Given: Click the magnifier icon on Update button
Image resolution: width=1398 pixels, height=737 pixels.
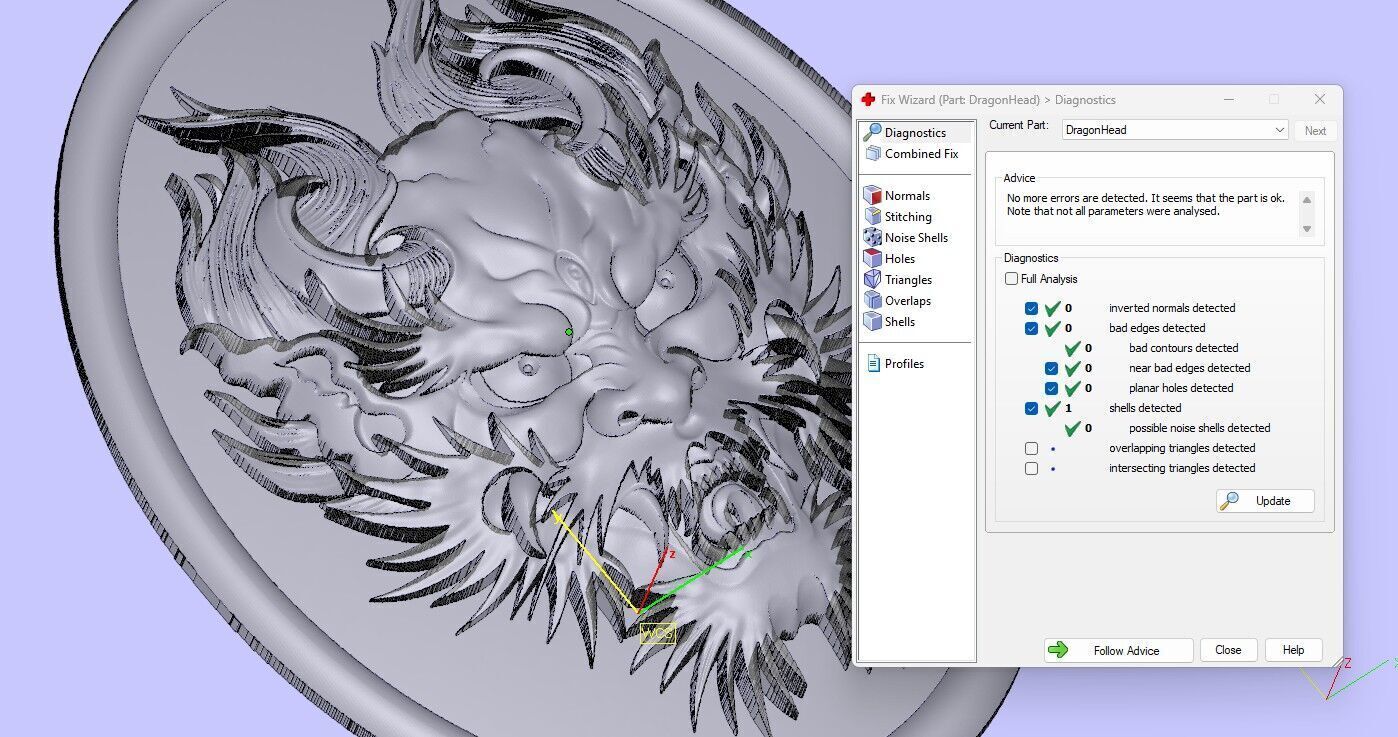Looking at the screenshot, I should tap(1230, 500).
